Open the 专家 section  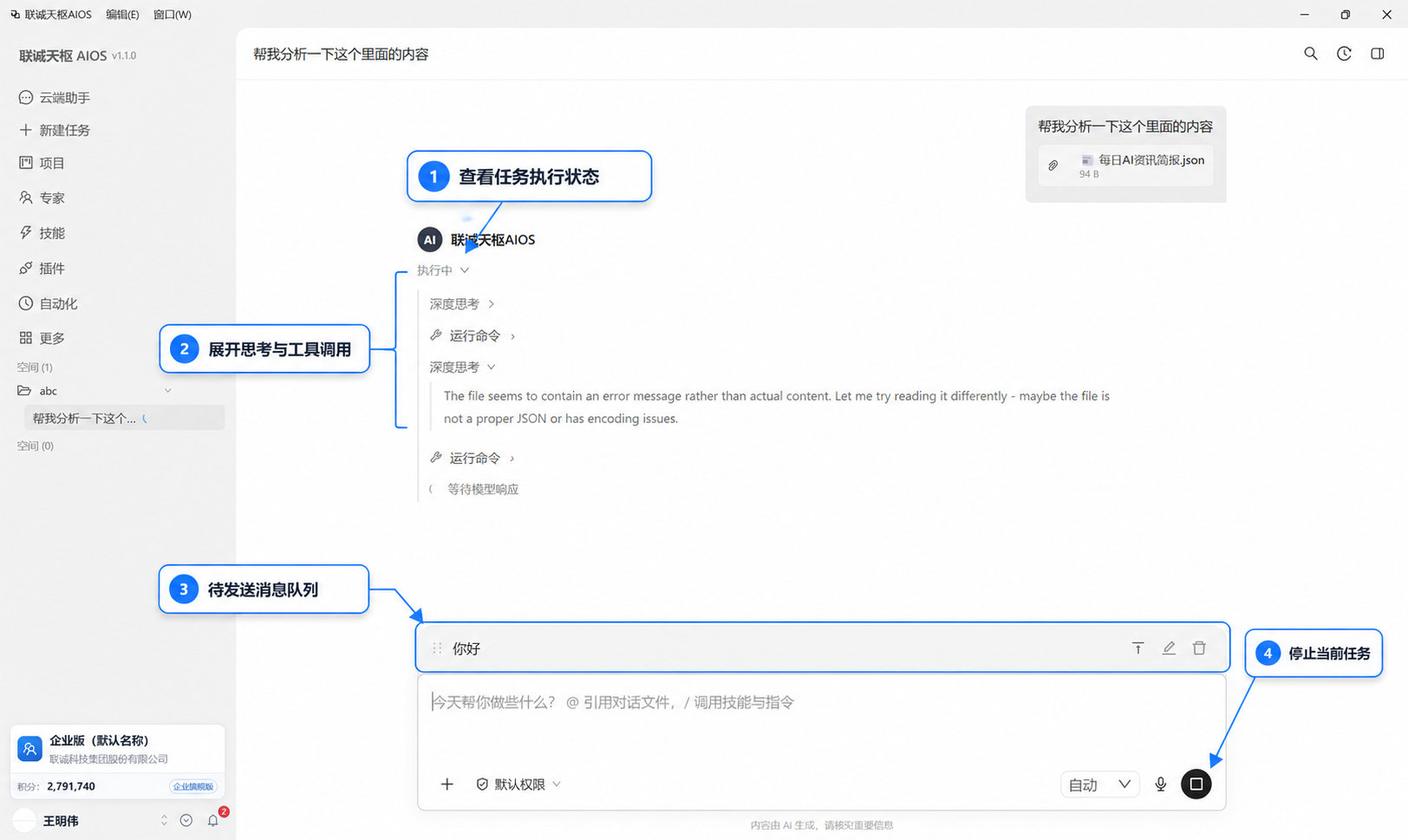[42, 198]
